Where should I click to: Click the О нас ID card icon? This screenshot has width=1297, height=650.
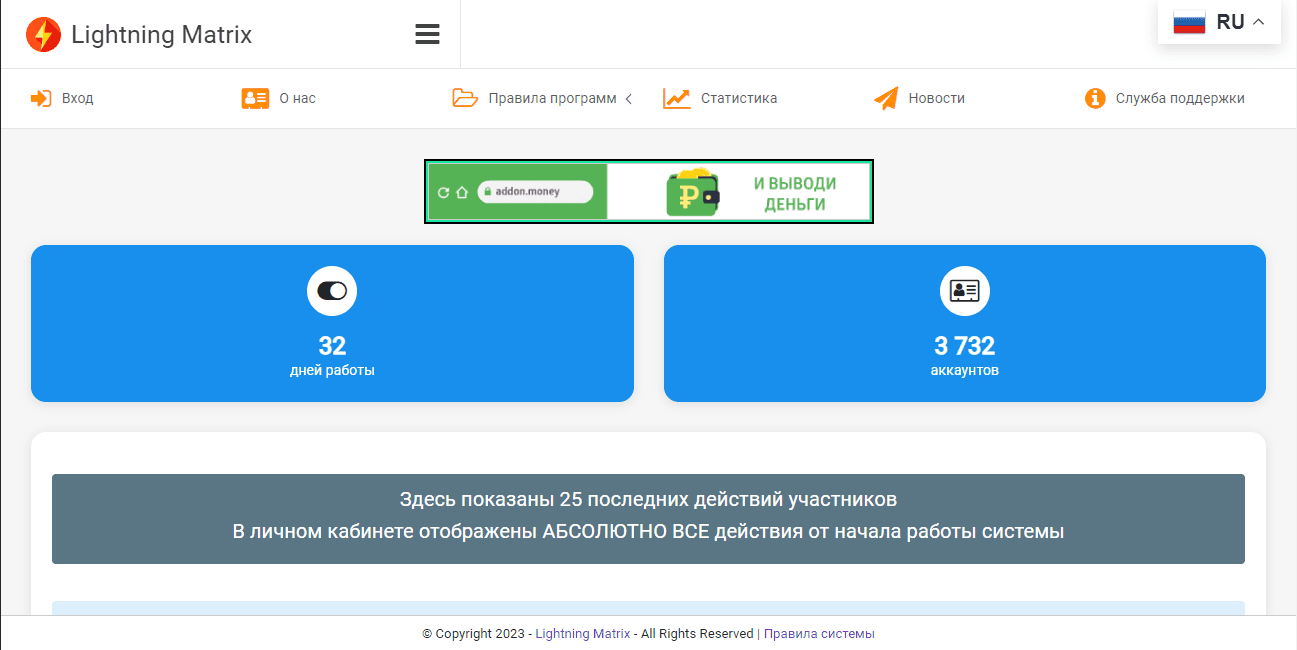[x=255, y=98]
